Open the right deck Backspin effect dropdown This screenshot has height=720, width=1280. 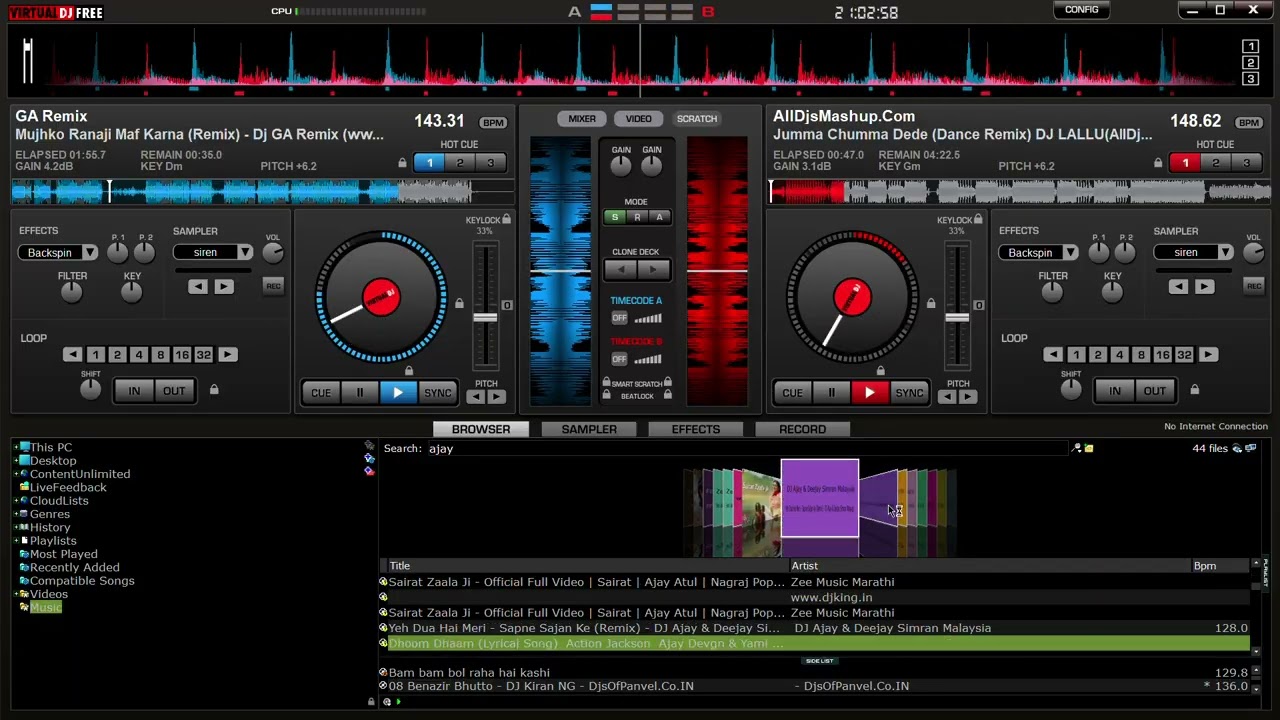pos(1071,253)
